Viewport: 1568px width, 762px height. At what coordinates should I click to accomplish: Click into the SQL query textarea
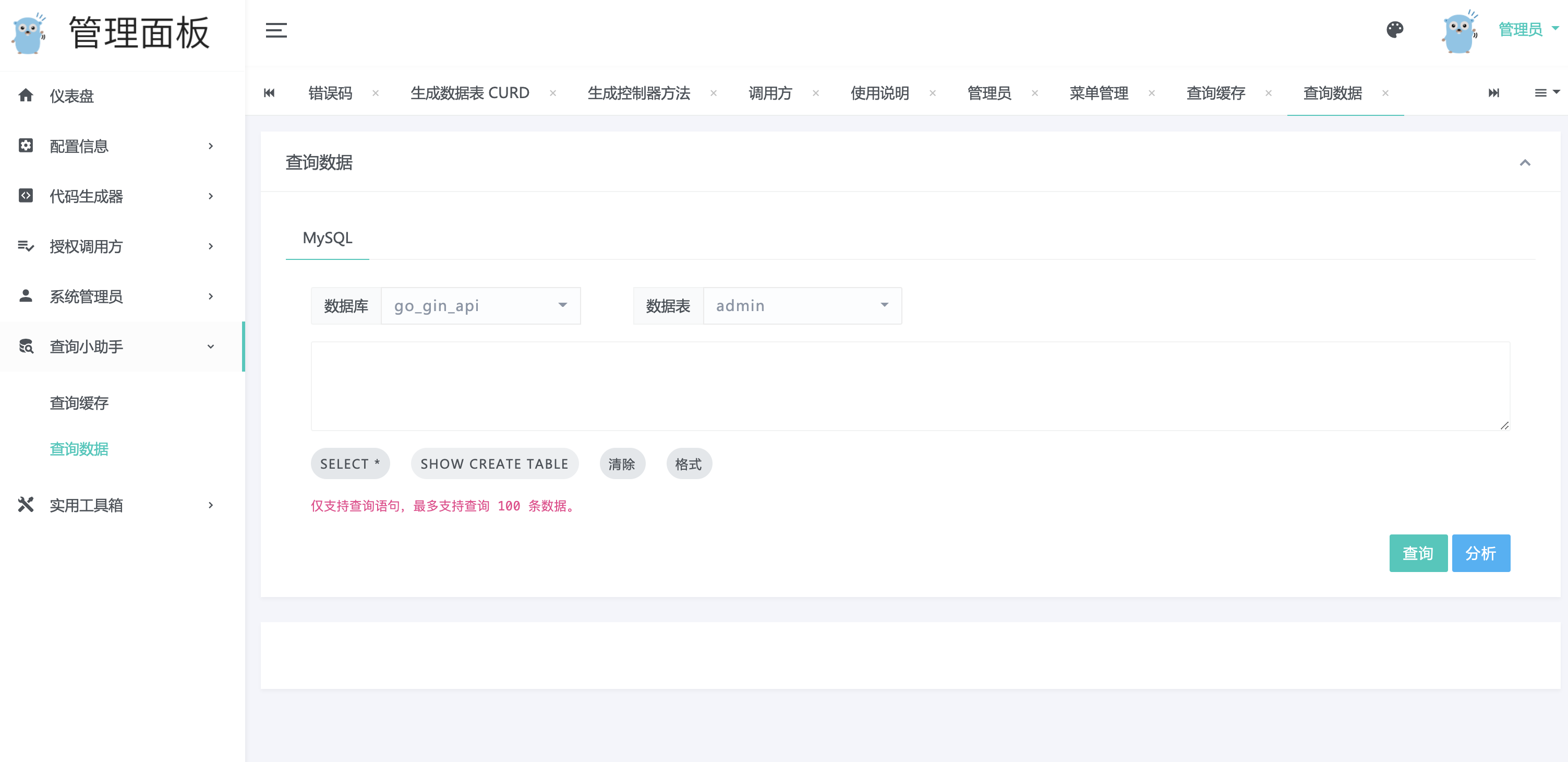pos(911,386)
